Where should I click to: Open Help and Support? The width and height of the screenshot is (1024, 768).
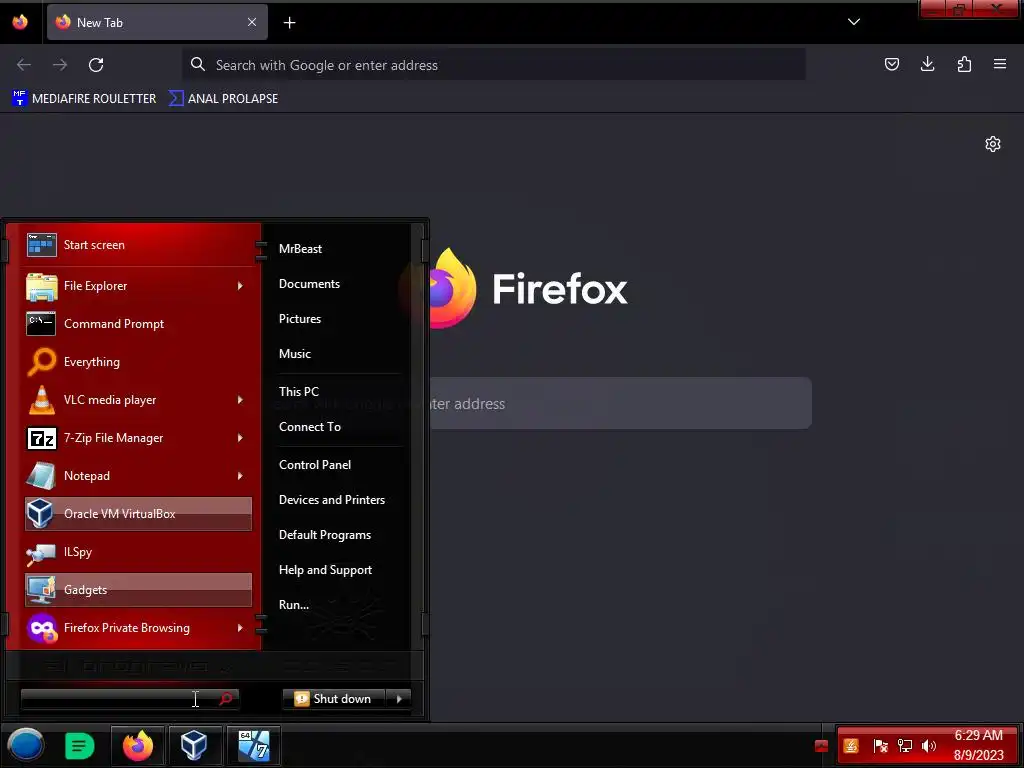(325, 570)
